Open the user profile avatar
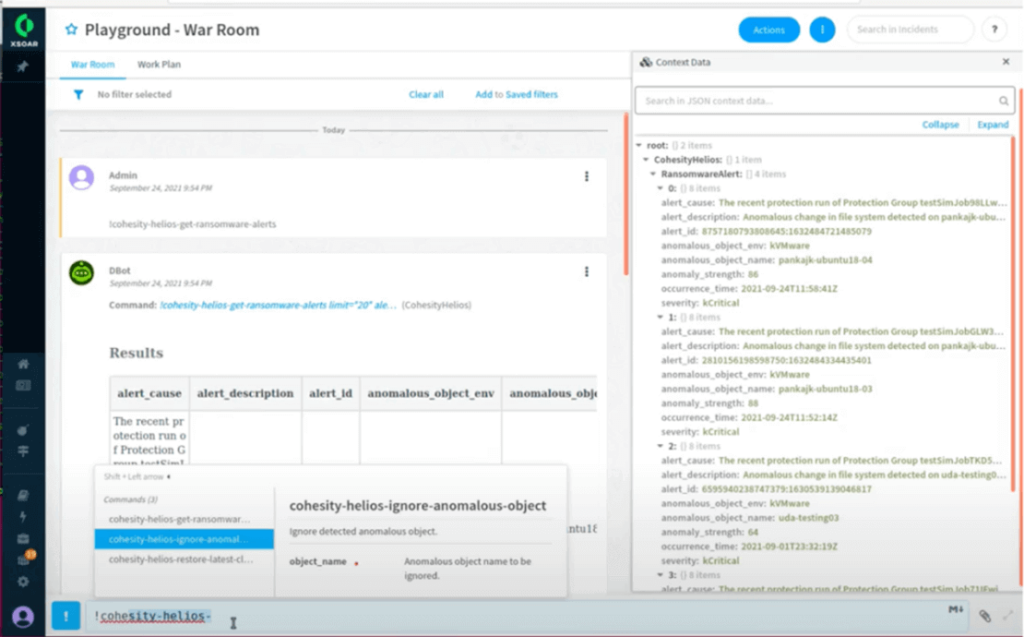Viewport: 1024px width, 637px height. (23, 616)
